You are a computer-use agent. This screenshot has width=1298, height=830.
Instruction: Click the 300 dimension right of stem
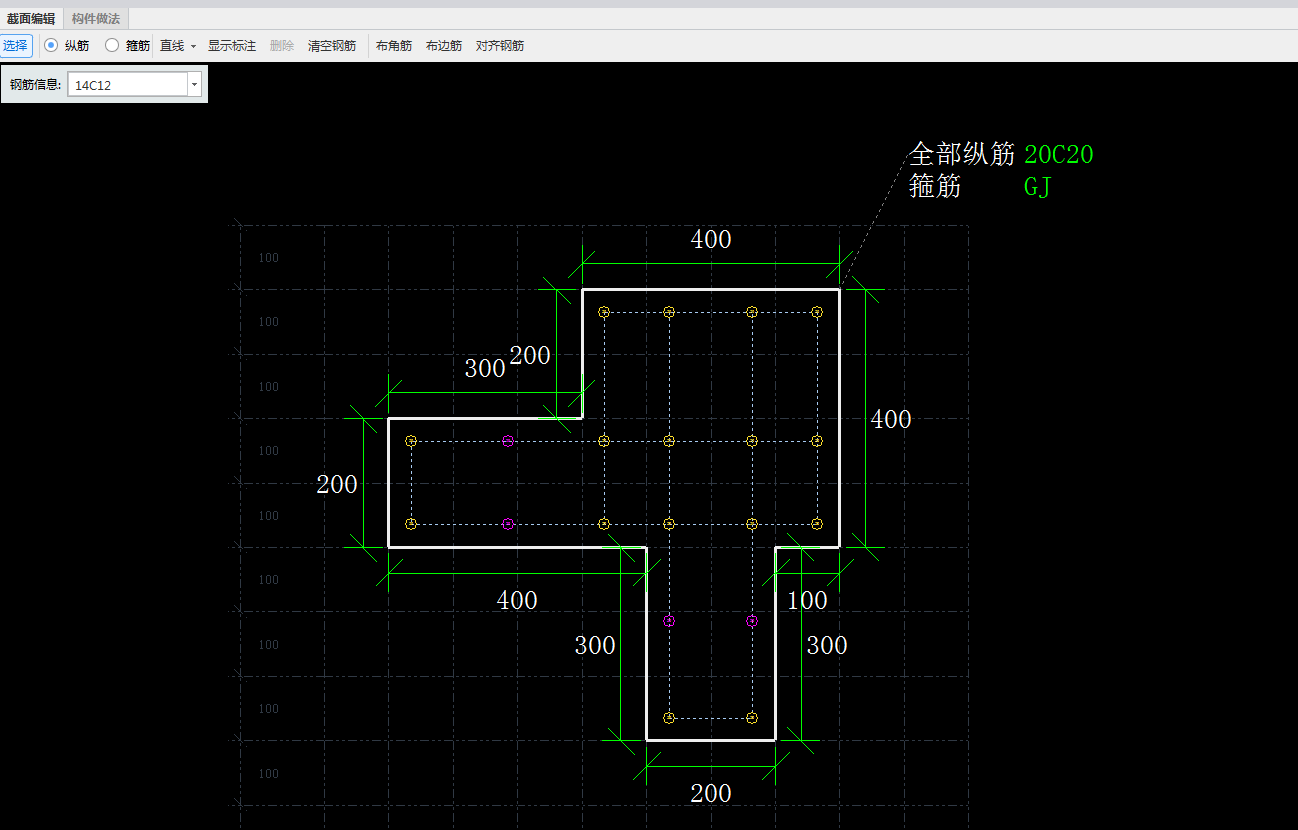coord(827,646)
